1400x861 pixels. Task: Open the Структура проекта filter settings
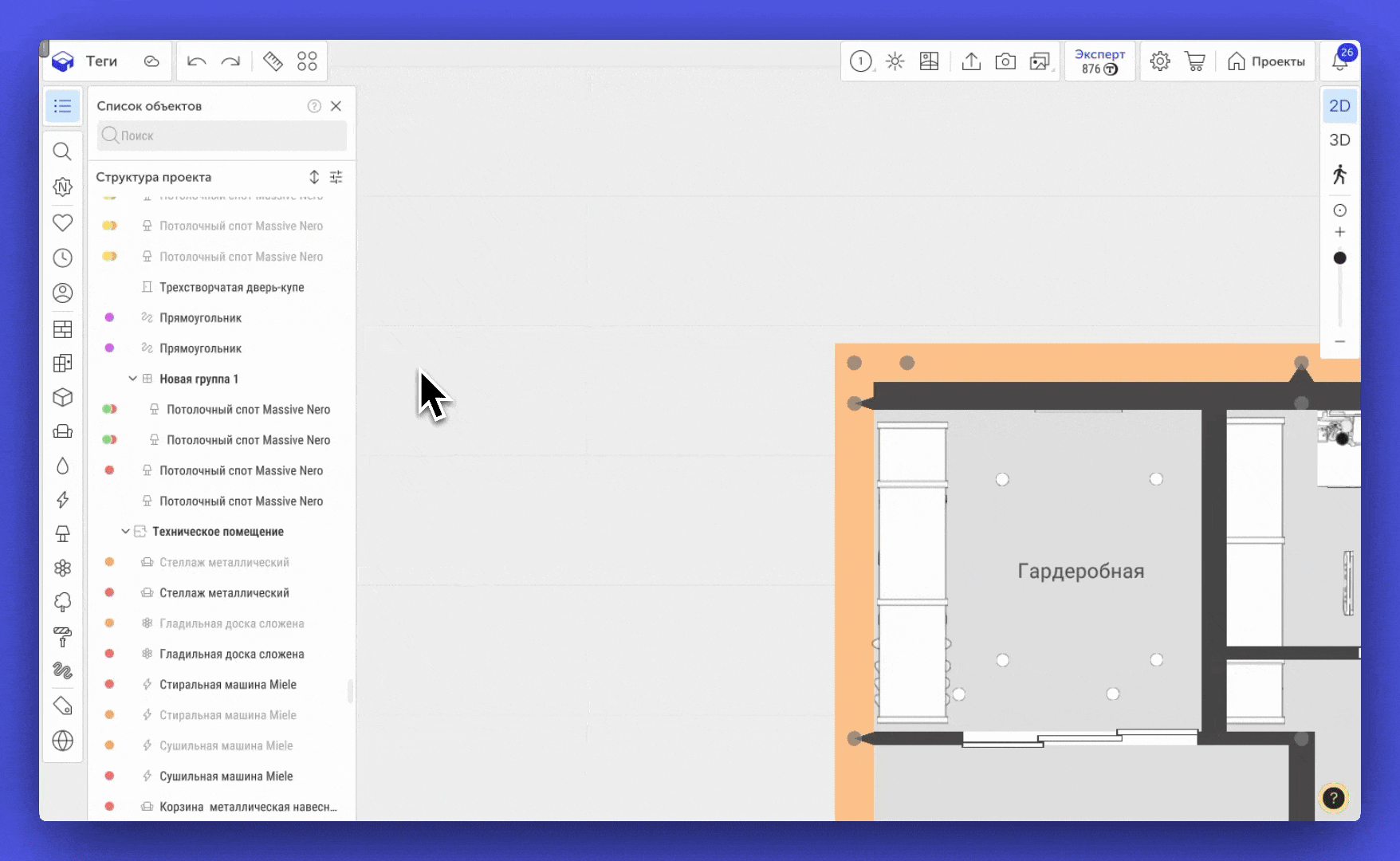[336, 177]
